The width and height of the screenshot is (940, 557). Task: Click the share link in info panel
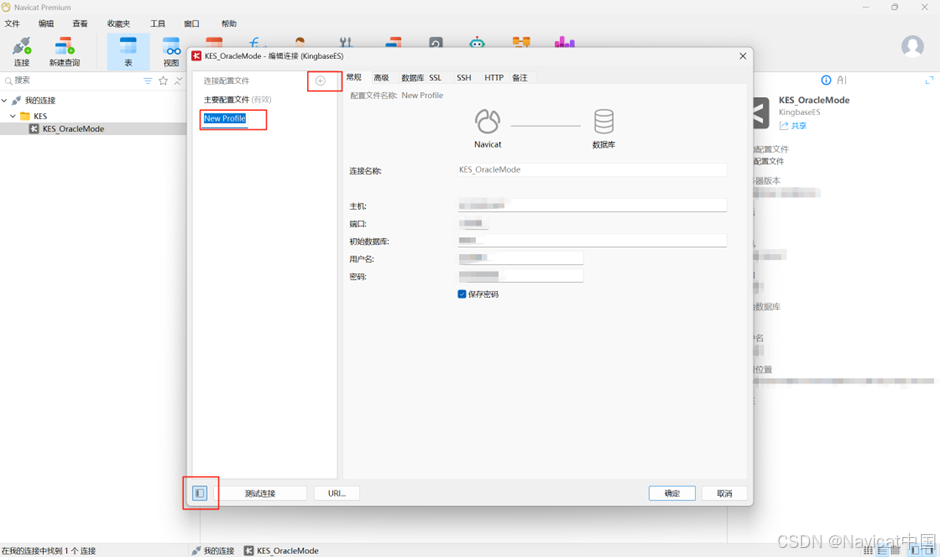(793, 125)
